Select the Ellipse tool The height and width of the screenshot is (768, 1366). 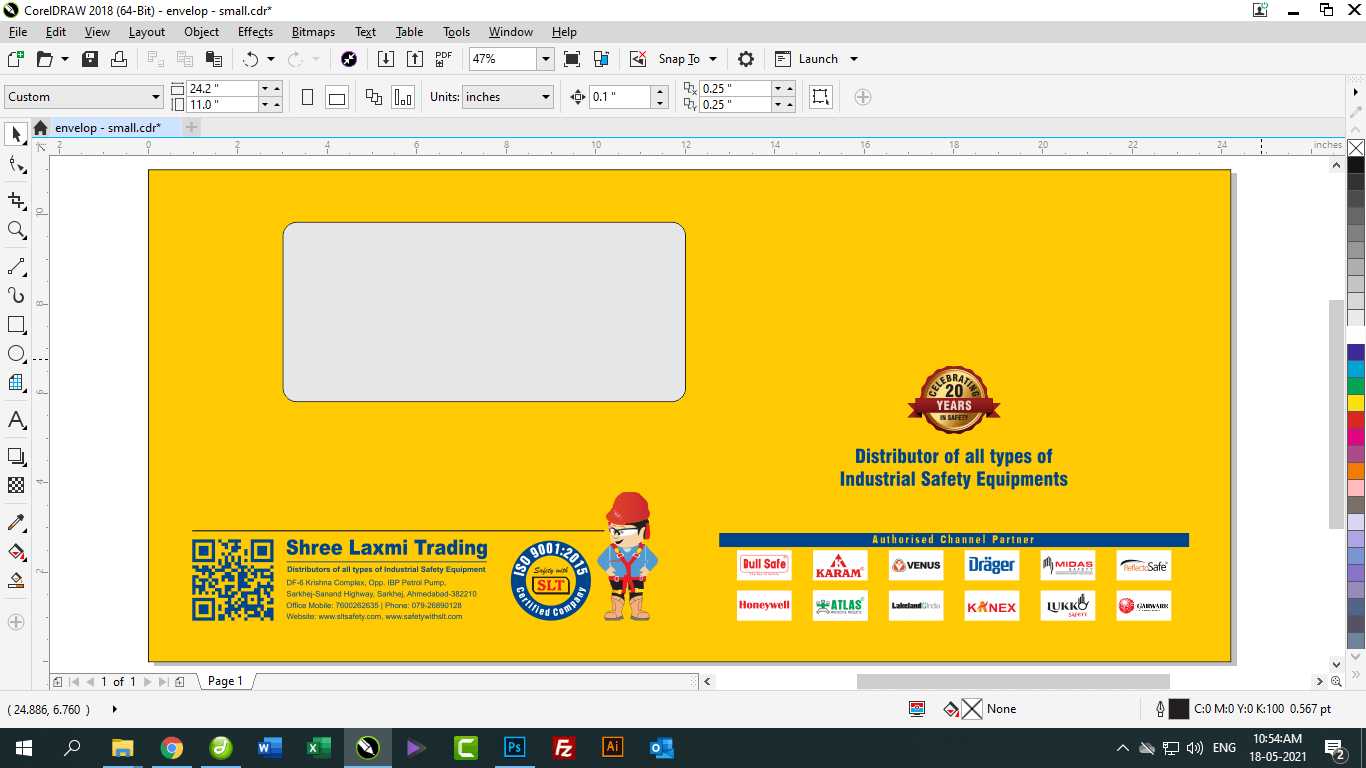click(x=16, y=354)
